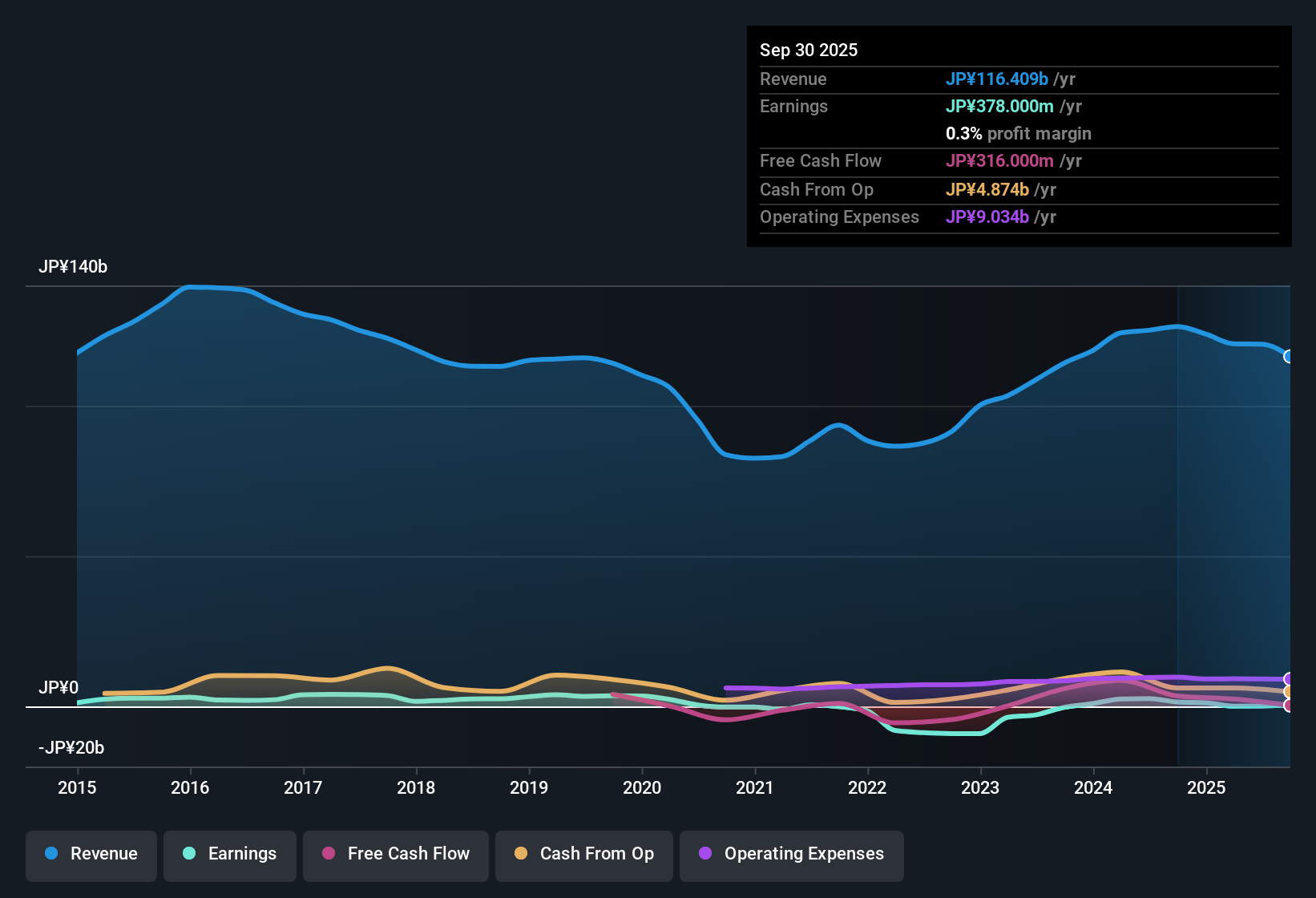Click the teal color swatch in Earnings legend
1316x898 pixels.
[189, 854]
